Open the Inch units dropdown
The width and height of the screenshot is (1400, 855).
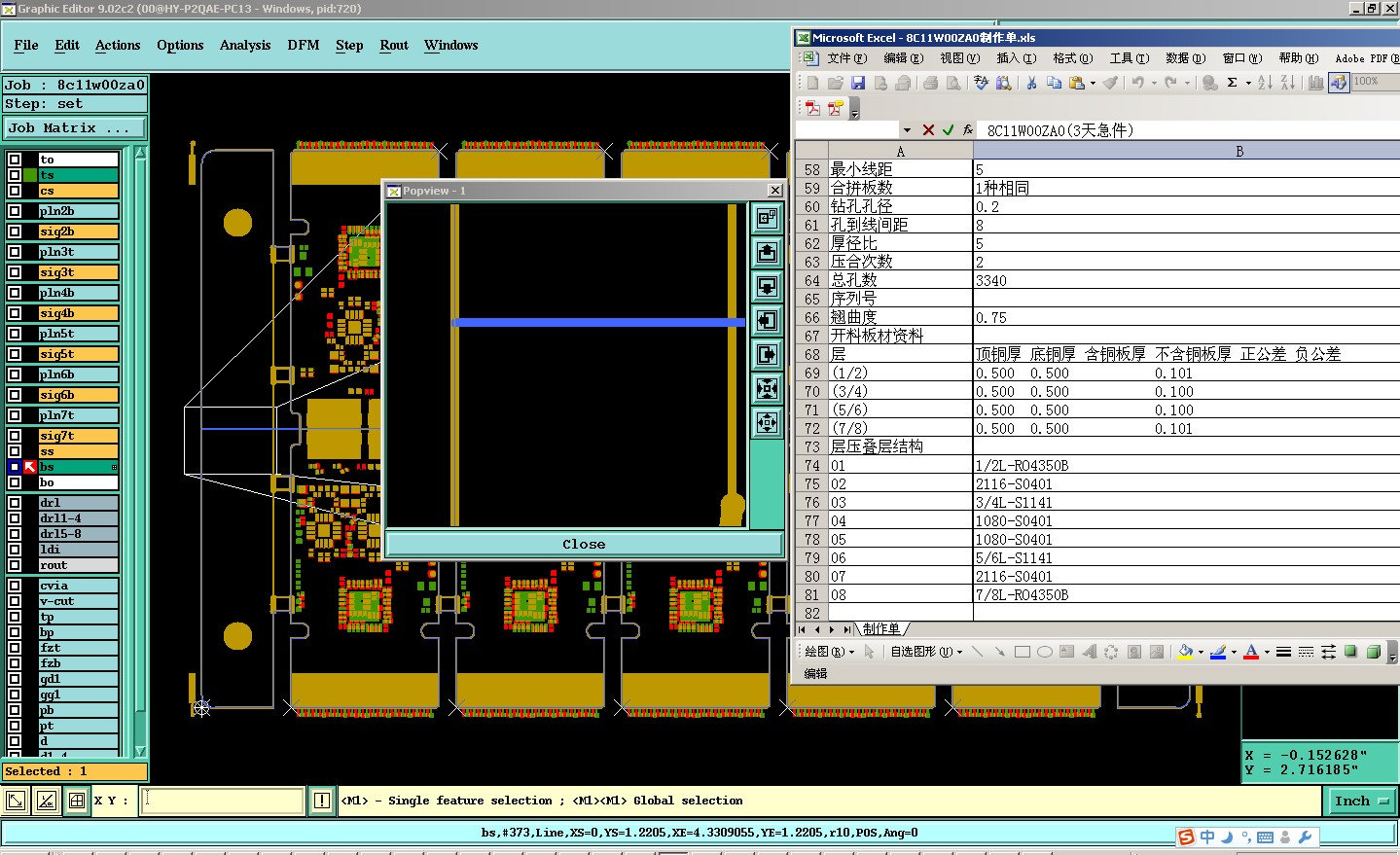1361,801
